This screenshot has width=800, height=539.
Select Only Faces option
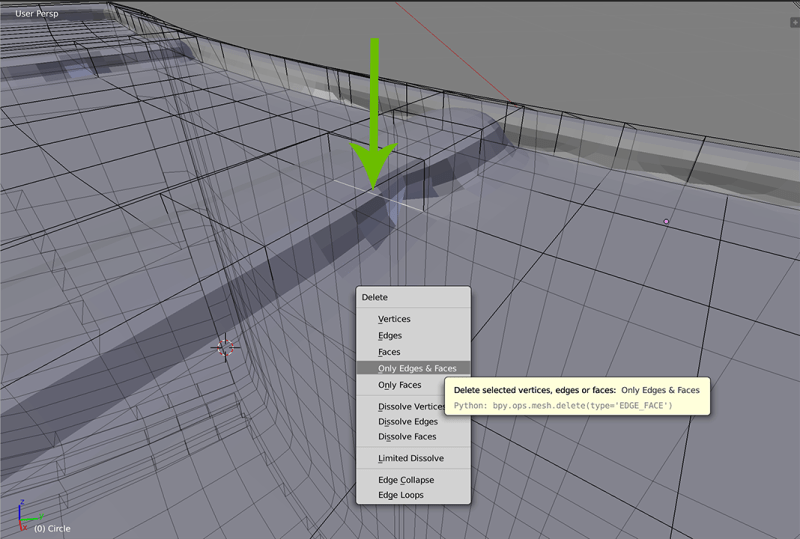tap(400, 385)
